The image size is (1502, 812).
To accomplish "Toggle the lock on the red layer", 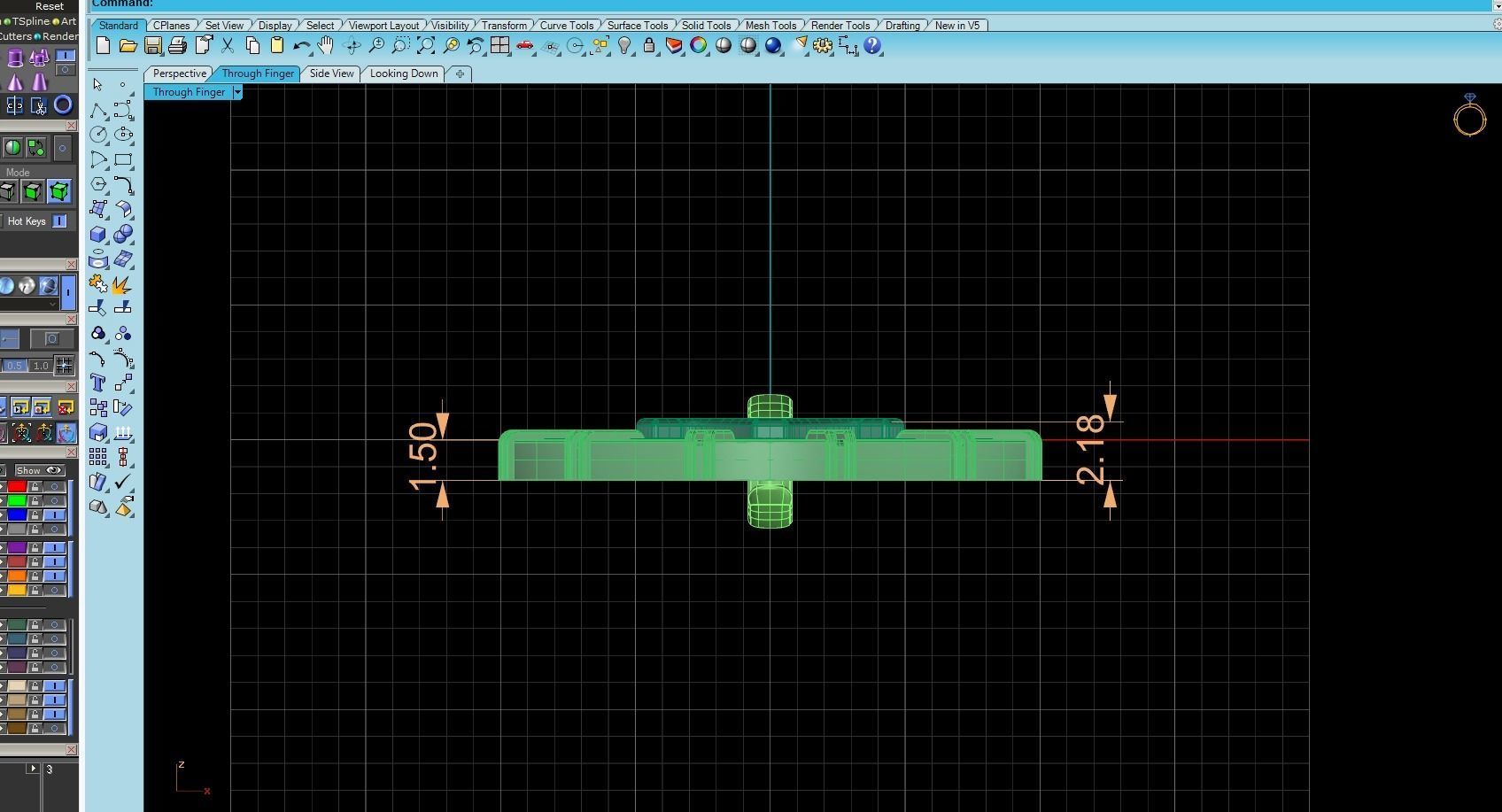I will 35,487.
